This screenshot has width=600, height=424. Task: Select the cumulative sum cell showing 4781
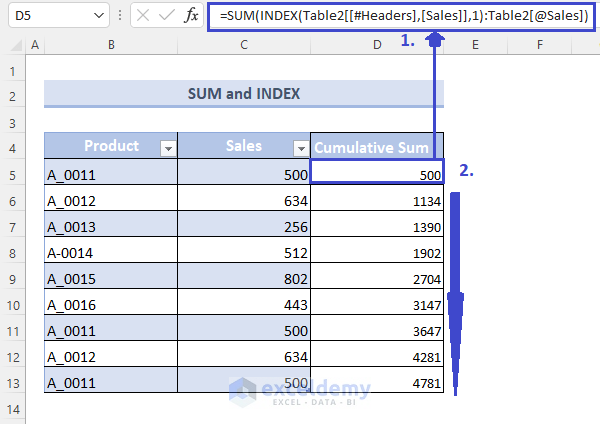click(x=377, y=381)
